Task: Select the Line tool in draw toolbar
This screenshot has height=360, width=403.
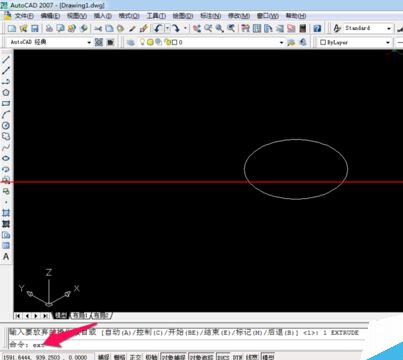Action: 6,60
